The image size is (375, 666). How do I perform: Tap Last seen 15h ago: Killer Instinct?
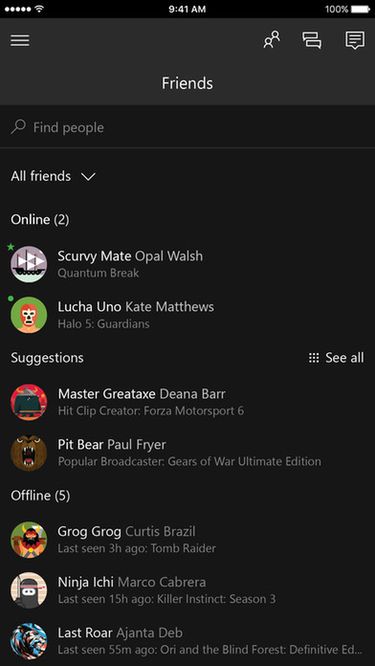tap(166, 599)
